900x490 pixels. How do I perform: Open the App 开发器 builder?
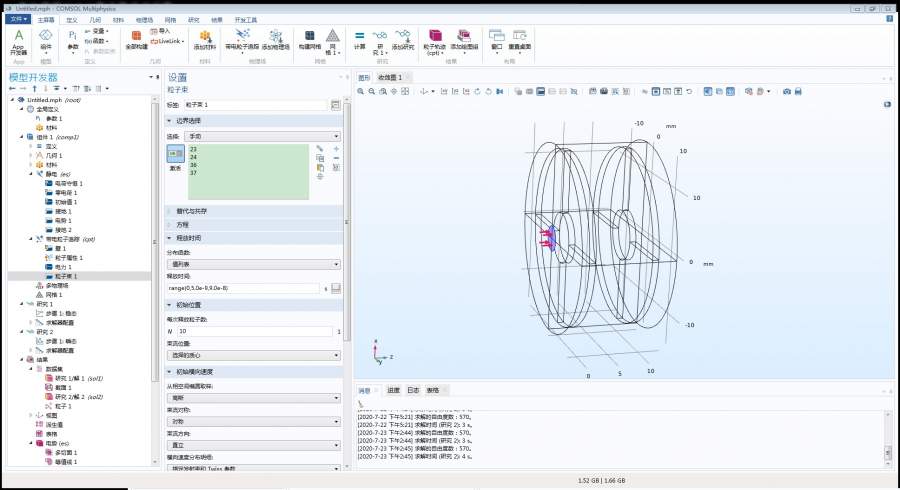[x=18, y=42]
